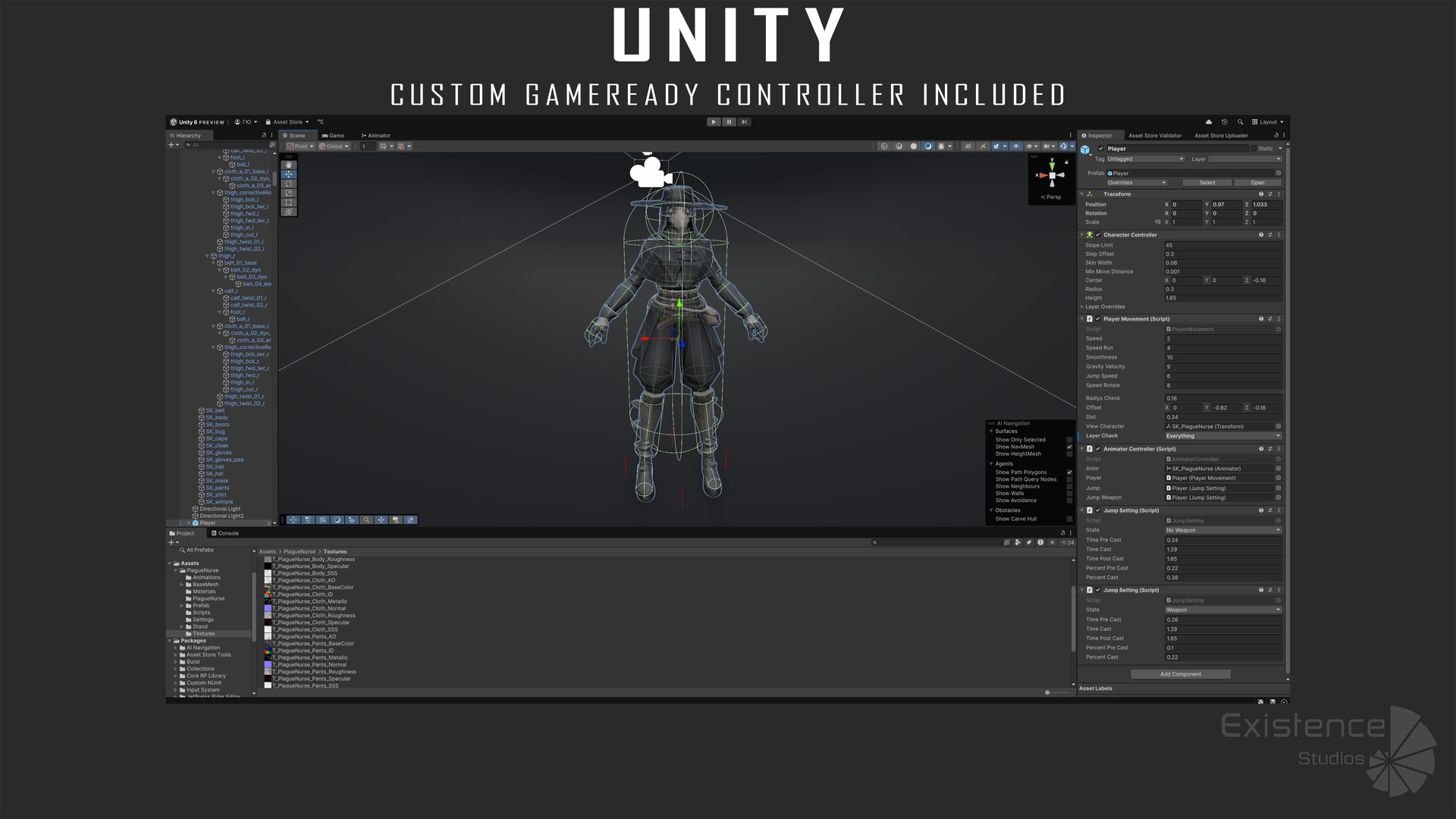1456x819 pixels.
Task: Click the Slope Limit value field
Action: (x=1223, y=246)
